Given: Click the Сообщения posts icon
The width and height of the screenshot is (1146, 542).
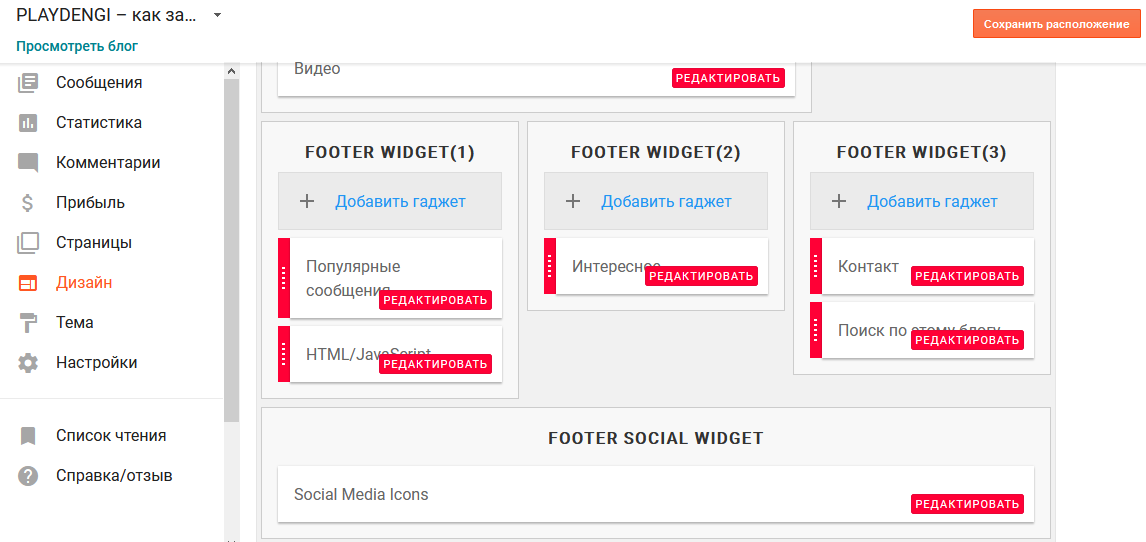Looking at the screenshot, I should (x=28, y=82).
